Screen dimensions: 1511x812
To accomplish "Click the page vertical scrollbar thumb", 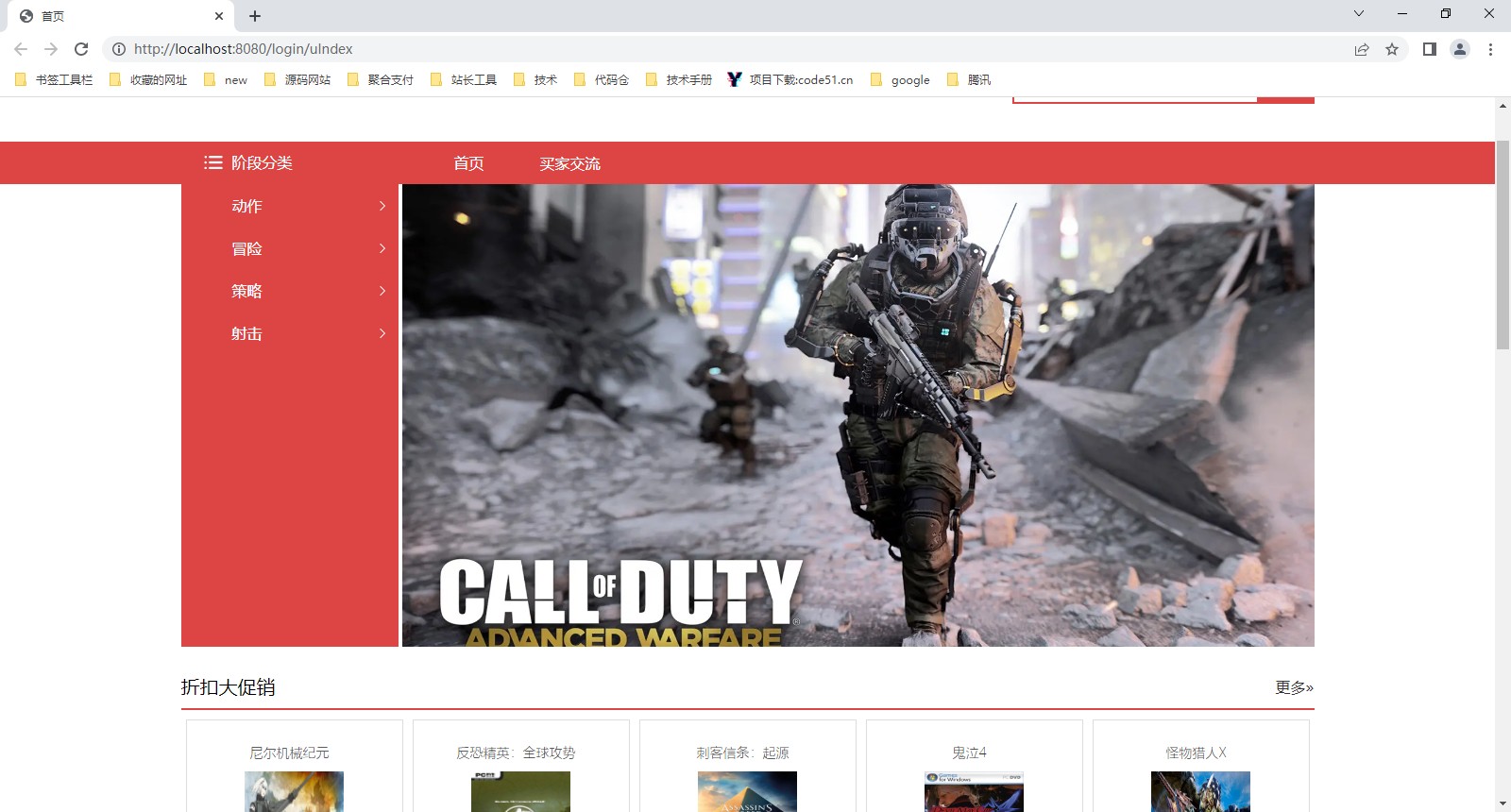I will (1503, 245).
